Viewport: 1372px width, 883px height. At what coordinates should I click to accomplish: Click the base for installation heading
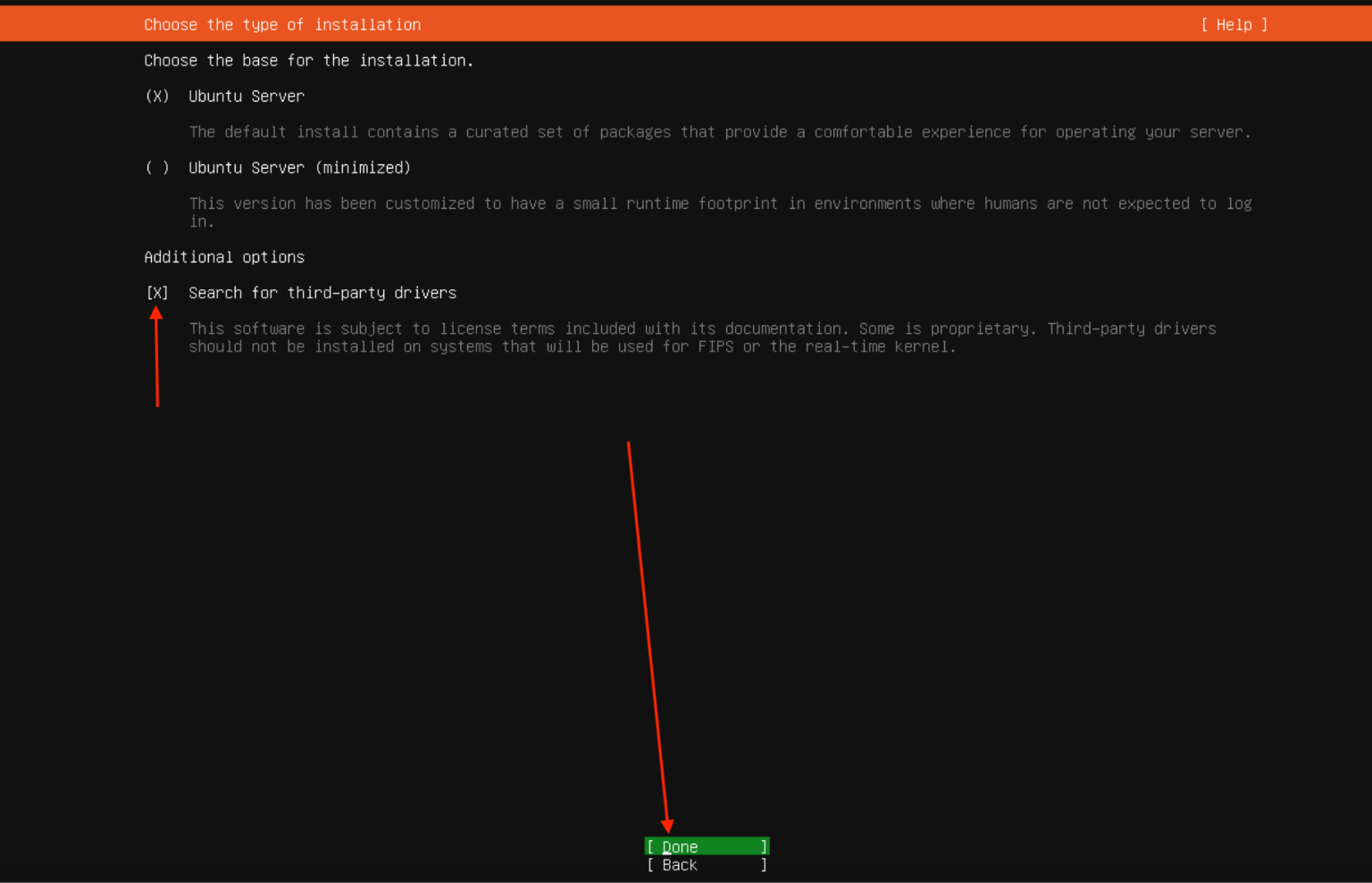(x=308, y=60)
